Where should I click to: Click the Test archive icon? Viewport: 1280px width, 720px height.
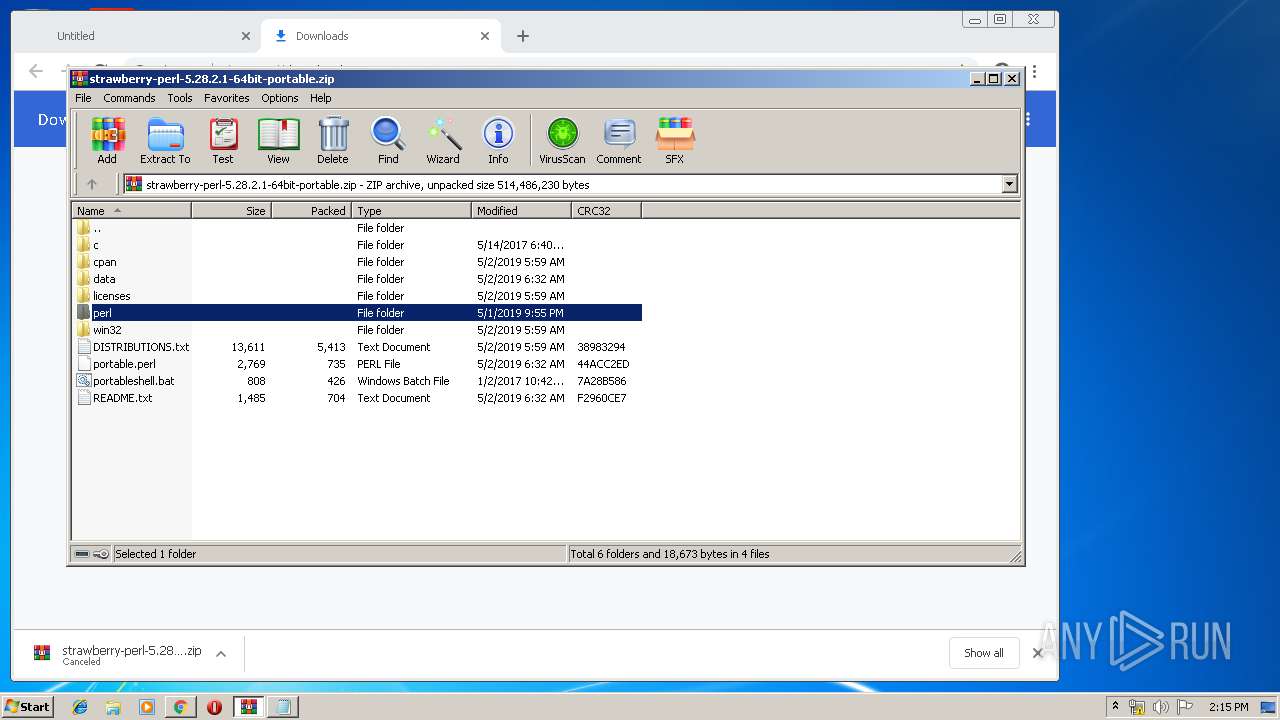[x=223, y=140]
